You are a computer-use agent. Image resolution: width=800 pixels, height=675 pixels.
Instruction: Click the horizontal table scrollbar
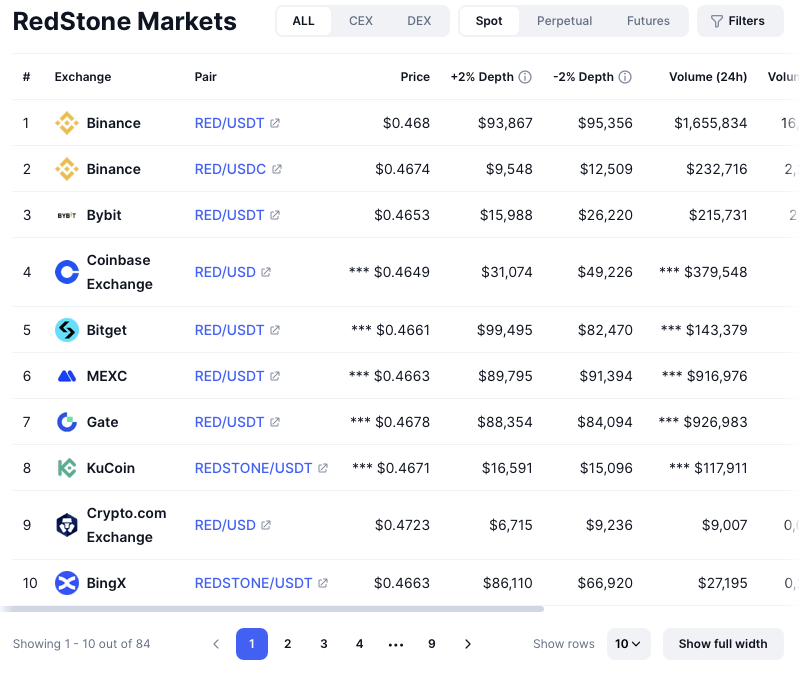[x=272, y=609]
